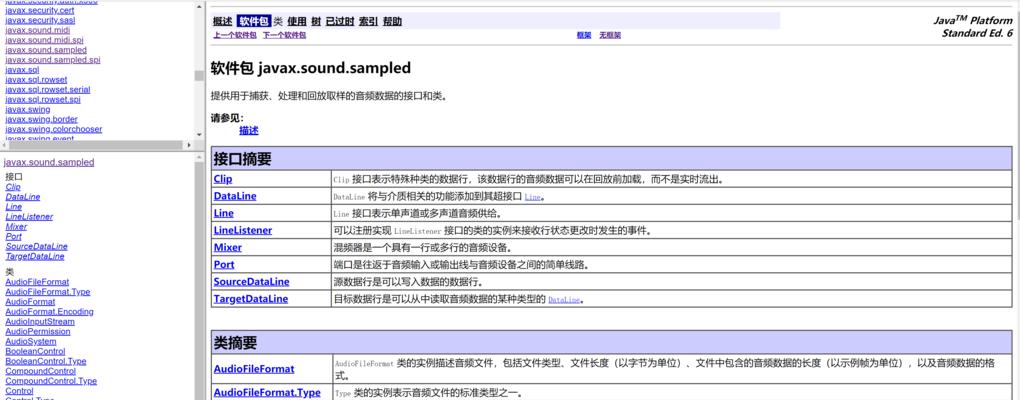Open DataLine in the left 接口 list
The height and width of the screenshot is (400, 1020).
tap(23, 196)
